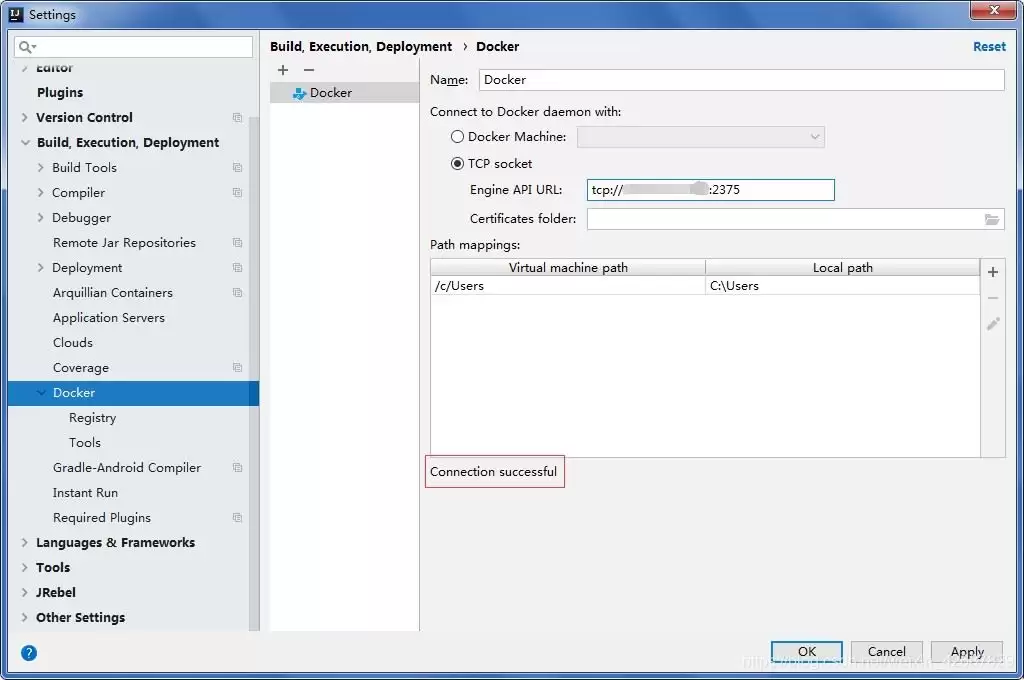Click the edit path mapping pencil icon
This screenshot has width=1024, height=680.
(993, 324)
